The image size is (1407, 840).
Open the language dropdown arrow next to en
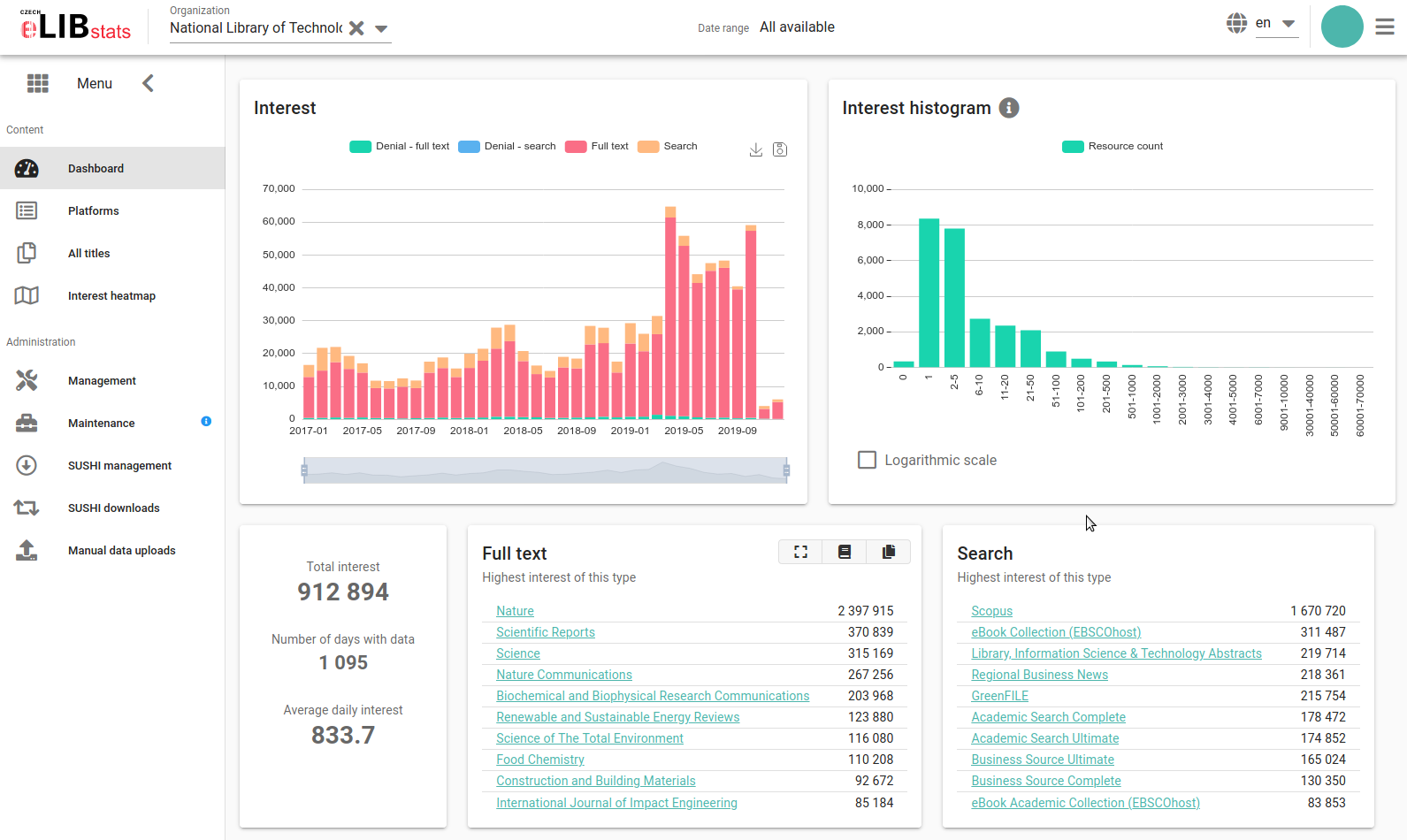click(1288, 24)
